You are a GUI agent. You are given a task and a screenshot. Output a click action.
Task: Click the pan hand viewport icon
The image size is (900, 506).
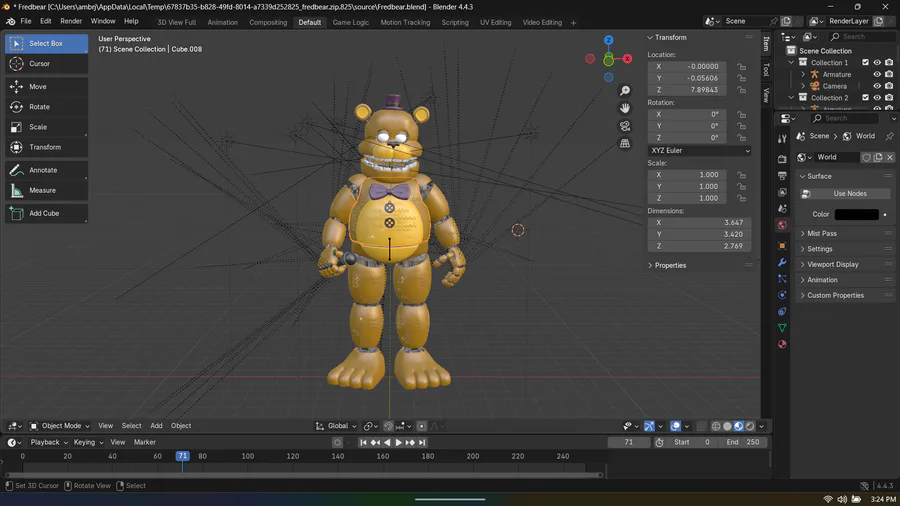[624, 108]
